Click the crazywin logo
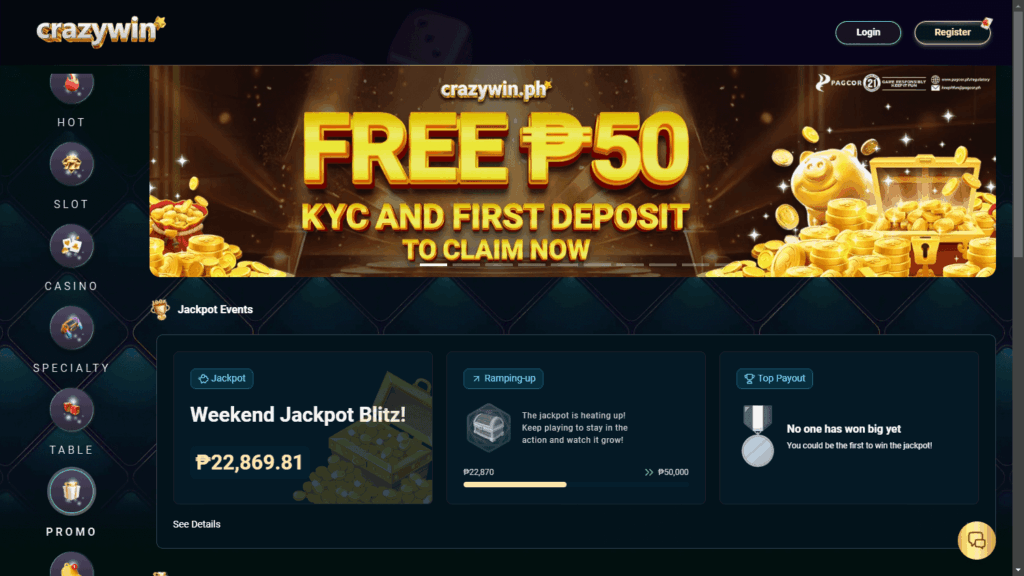Image resolution: width=1024 pixels, height=576 pixels. [101, 31]
